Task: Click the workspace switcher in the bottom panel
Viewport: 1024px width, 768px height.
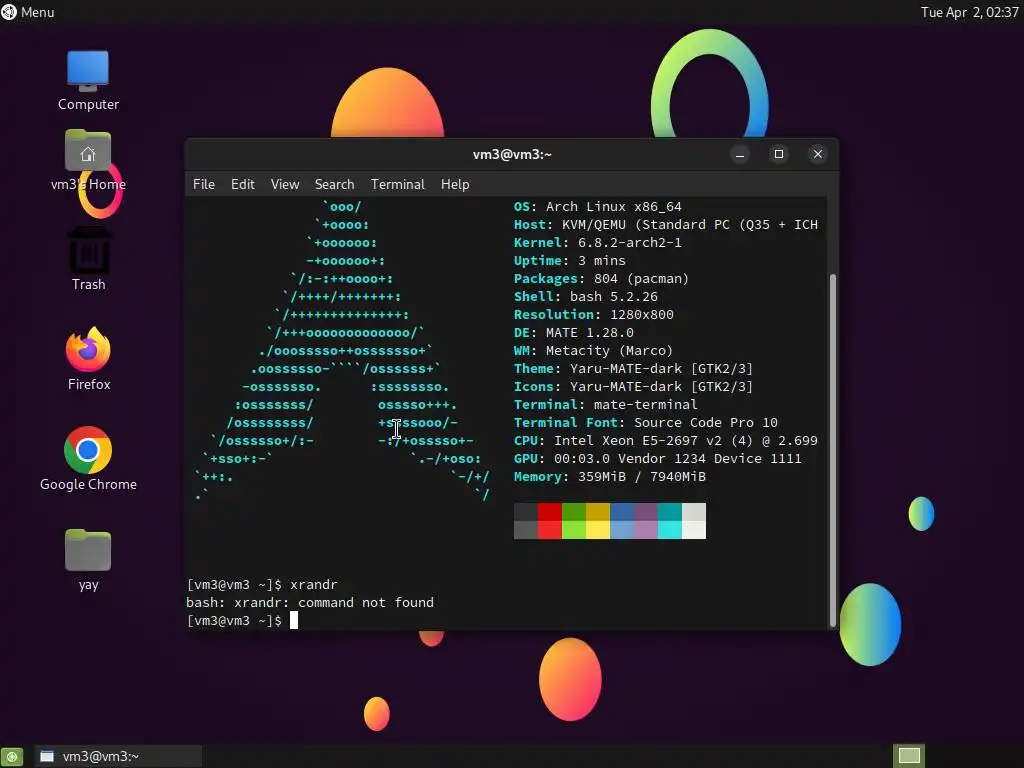Action: (x=909, y=756)
